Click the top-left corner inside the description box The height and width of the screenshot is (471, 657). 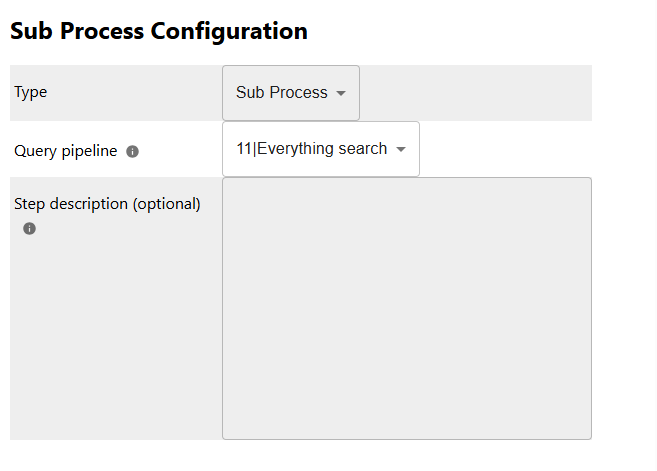(232, 187)
